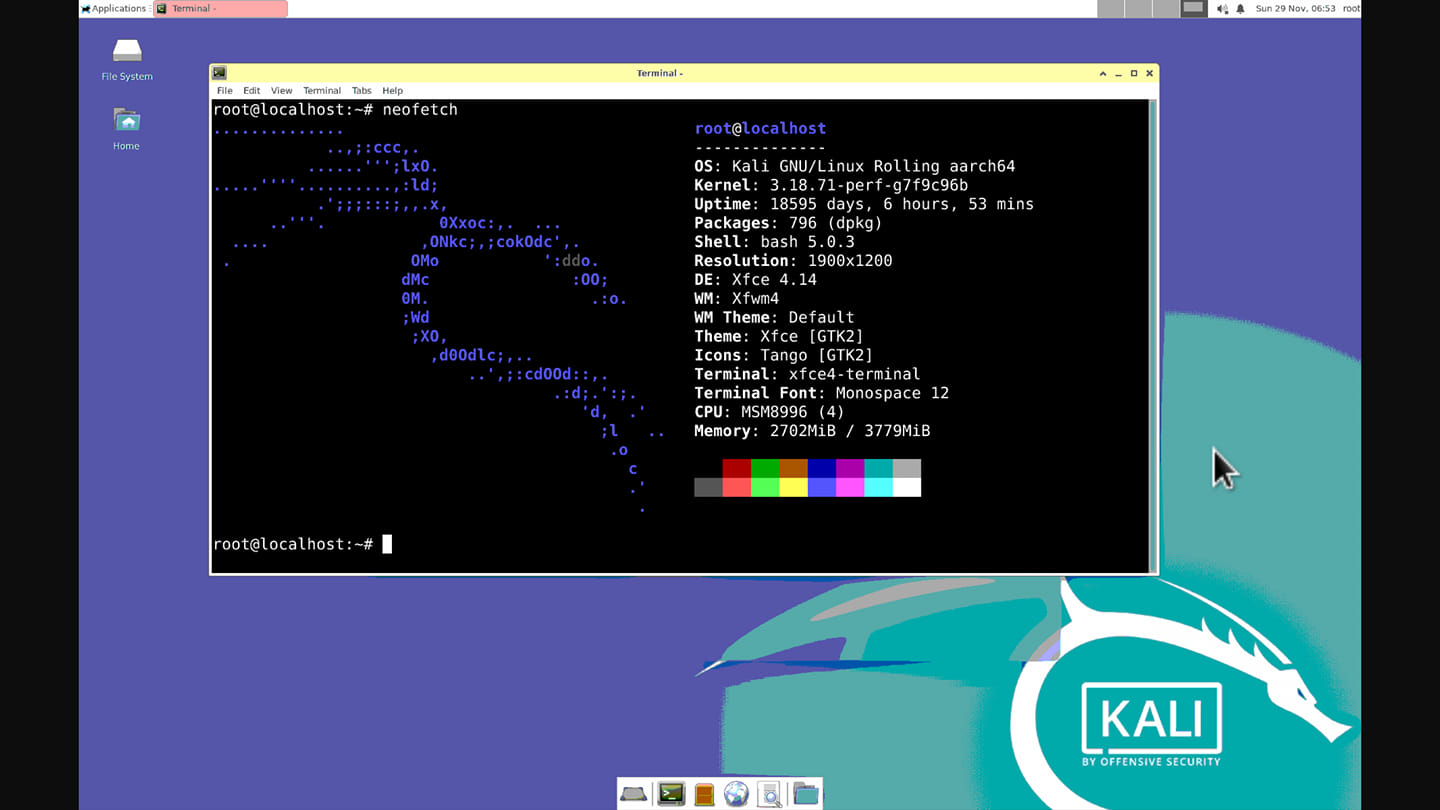Open the Tabs menu in the terminal

361,90
